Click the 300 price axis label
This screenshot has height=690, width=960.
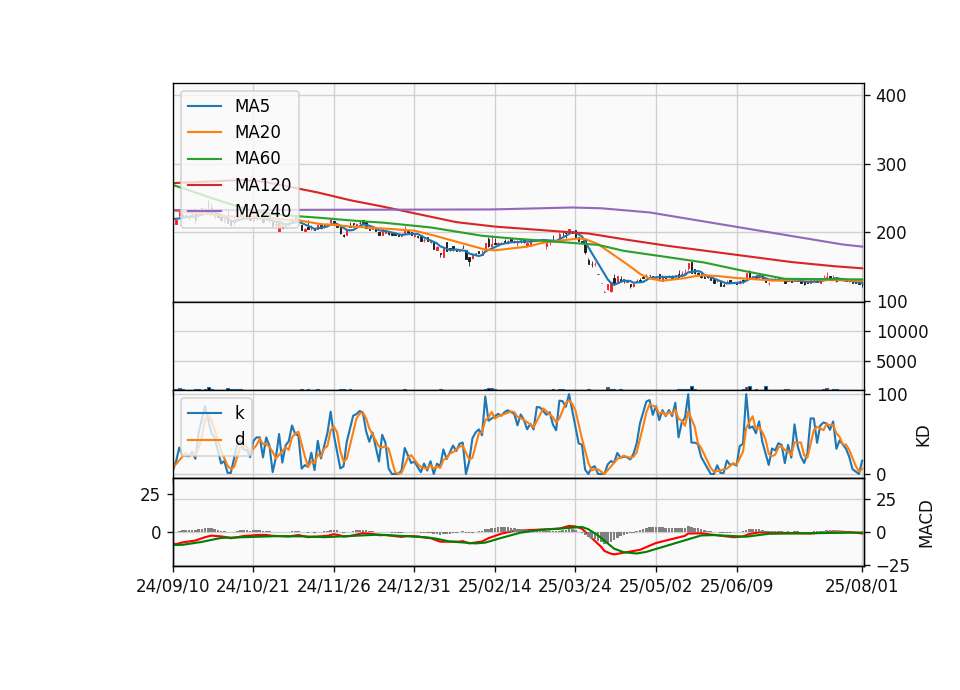click(891, 165)
